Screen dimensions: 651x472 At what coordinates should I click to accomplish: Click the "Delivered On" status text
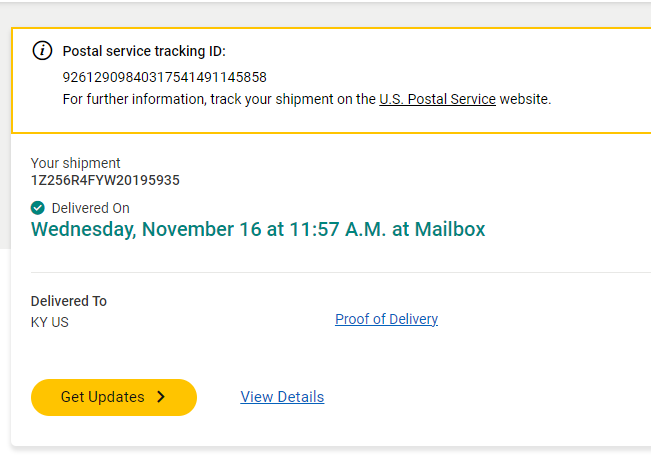click(90, 208)
